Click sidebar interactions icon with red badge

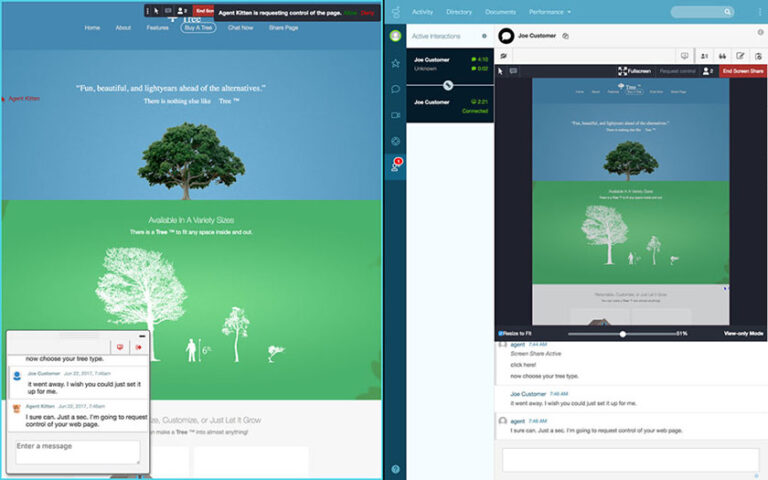coord(395,167)
